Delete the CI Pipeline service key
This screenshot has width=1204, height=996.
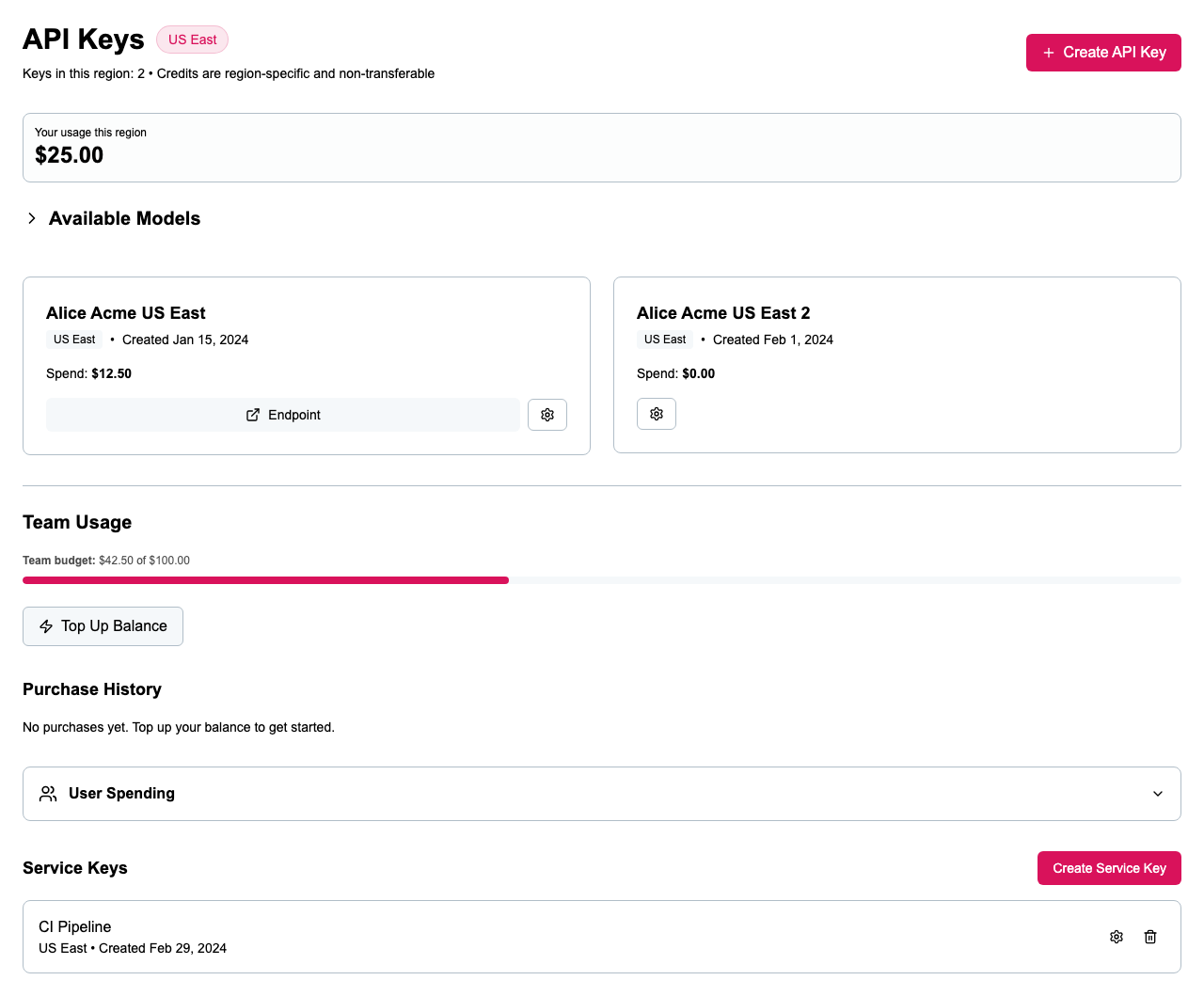click(1150, 937)
